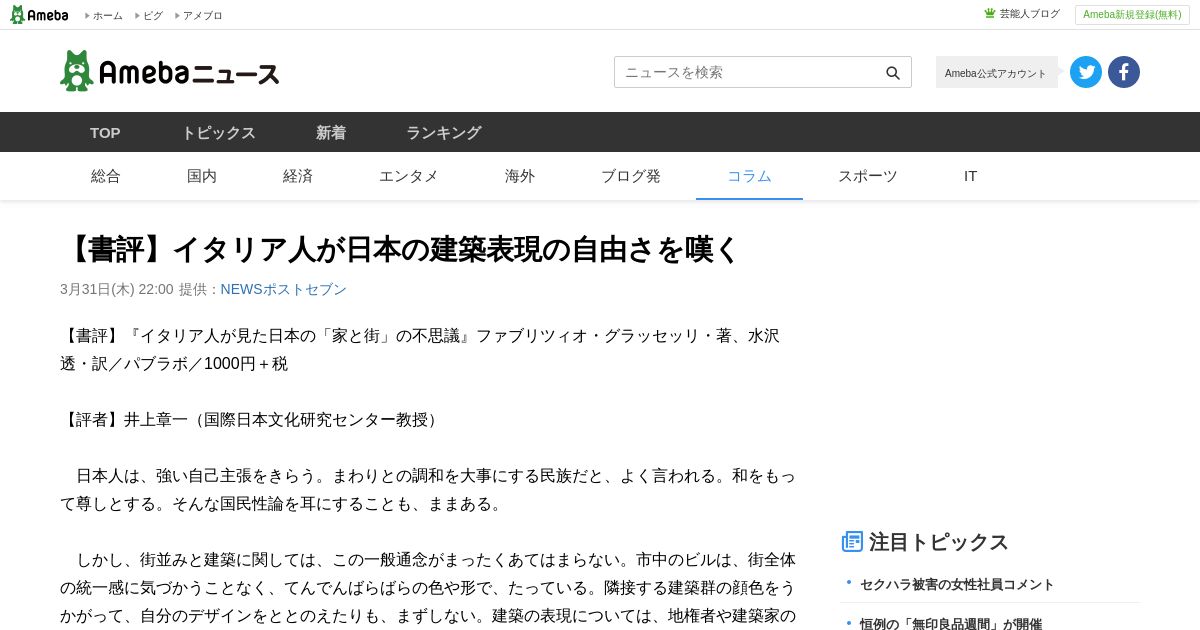This screenshot has height=630, width=1200.
Task: Click the date text 3月31日(木) 22:00
Action: tap(117, 289)
